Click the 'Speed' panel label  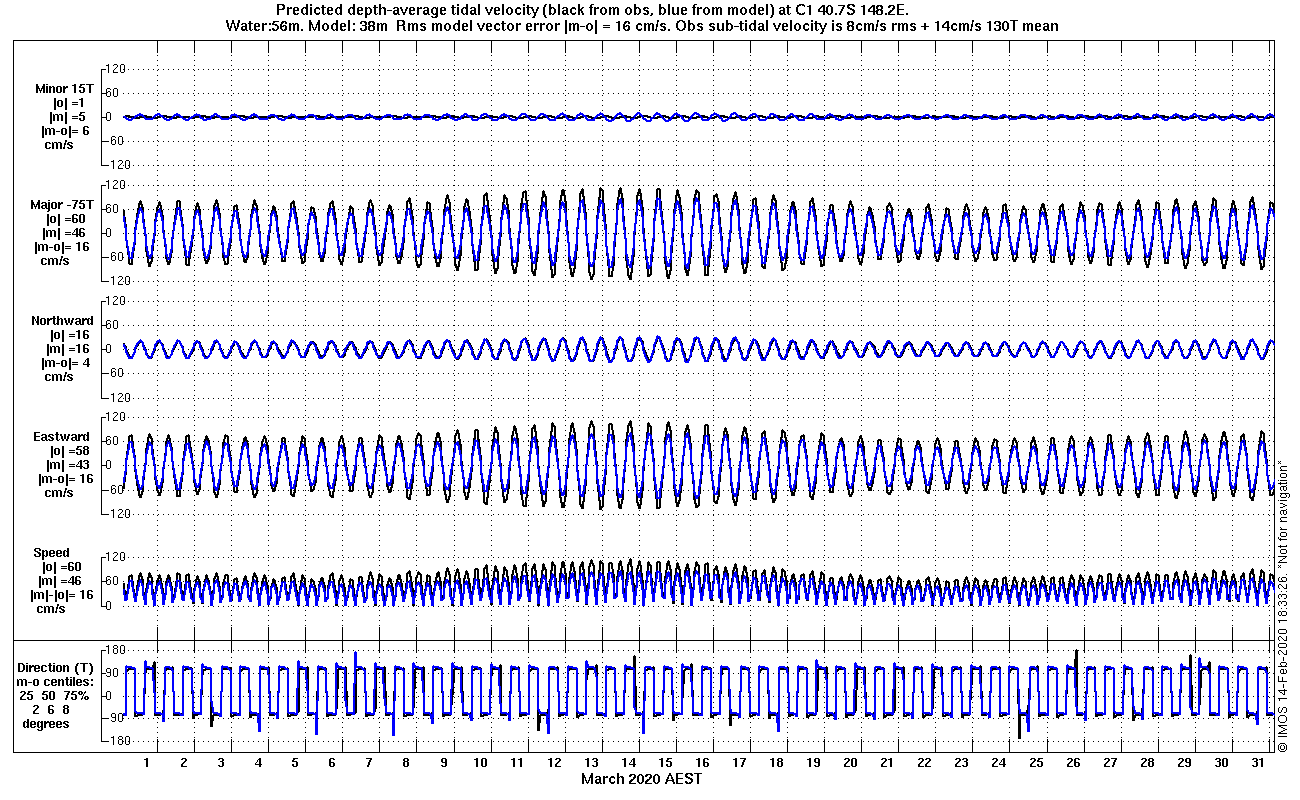52,553
